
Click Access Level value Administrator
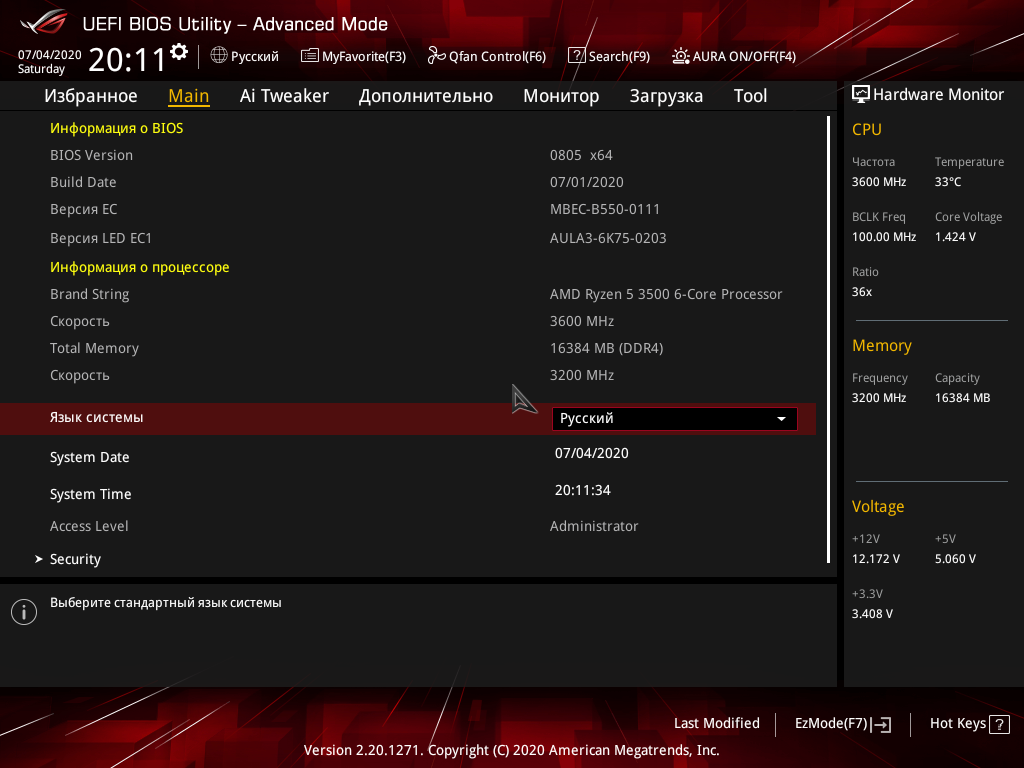pyautogui.click(x=594, y=526)
